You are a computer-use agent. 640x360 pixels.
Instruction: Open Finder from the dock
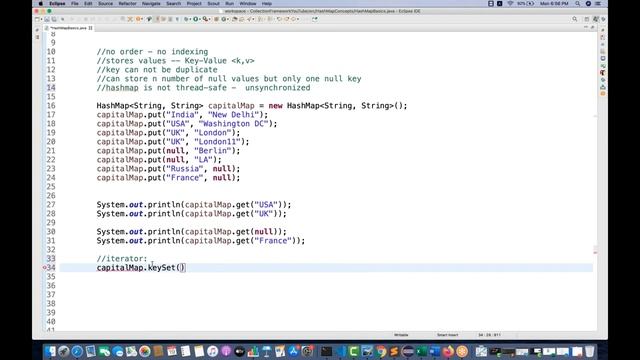pos(50,351)
